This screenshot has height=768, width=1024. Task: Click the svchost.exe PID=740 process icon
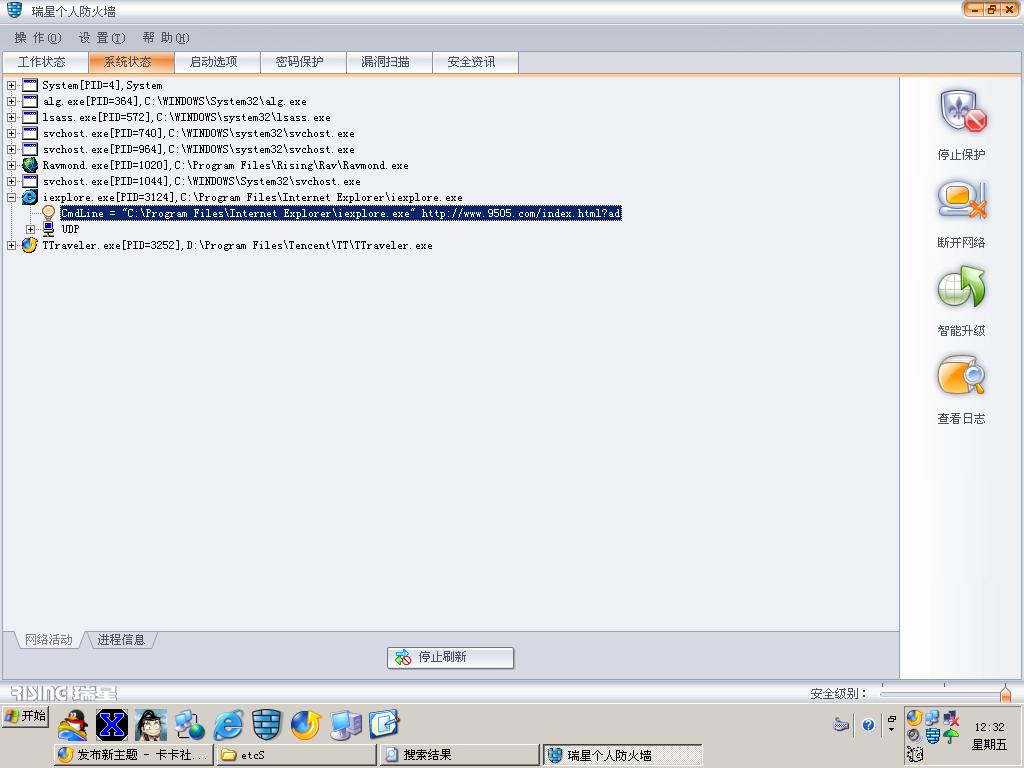tap(30, 133)
